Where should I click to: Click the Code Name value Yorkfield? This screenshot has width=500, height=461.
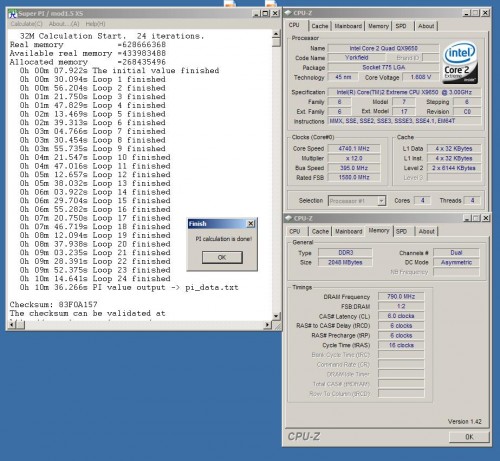coord(357,57)
